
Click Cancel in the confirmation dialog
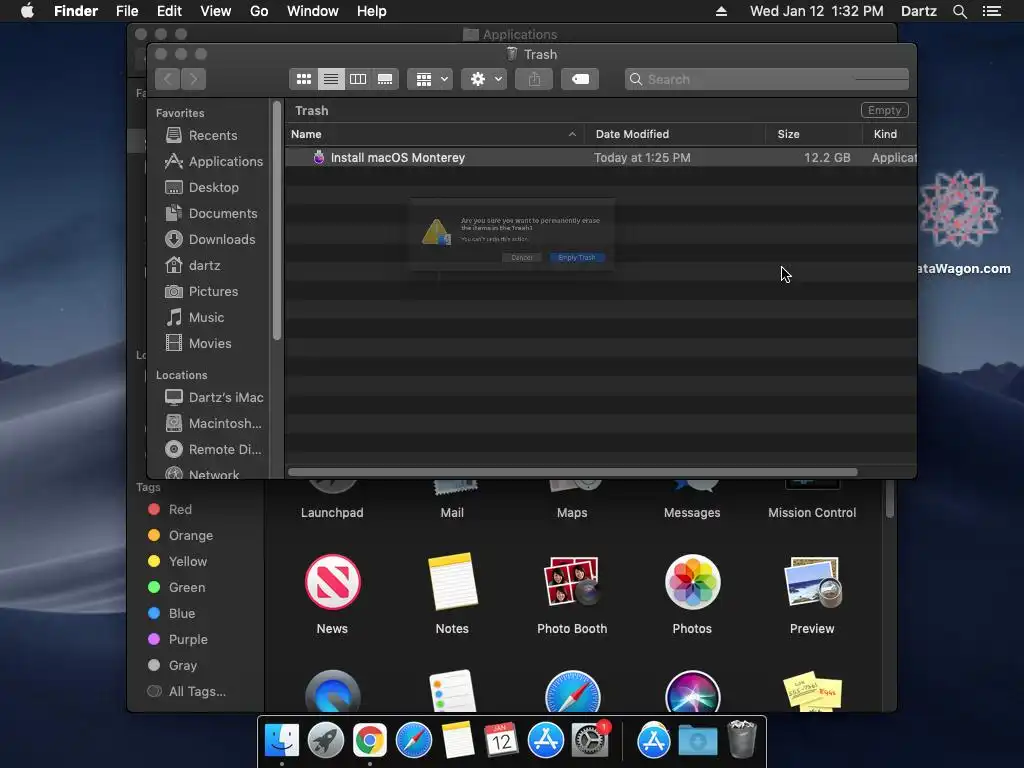point(522,257)
